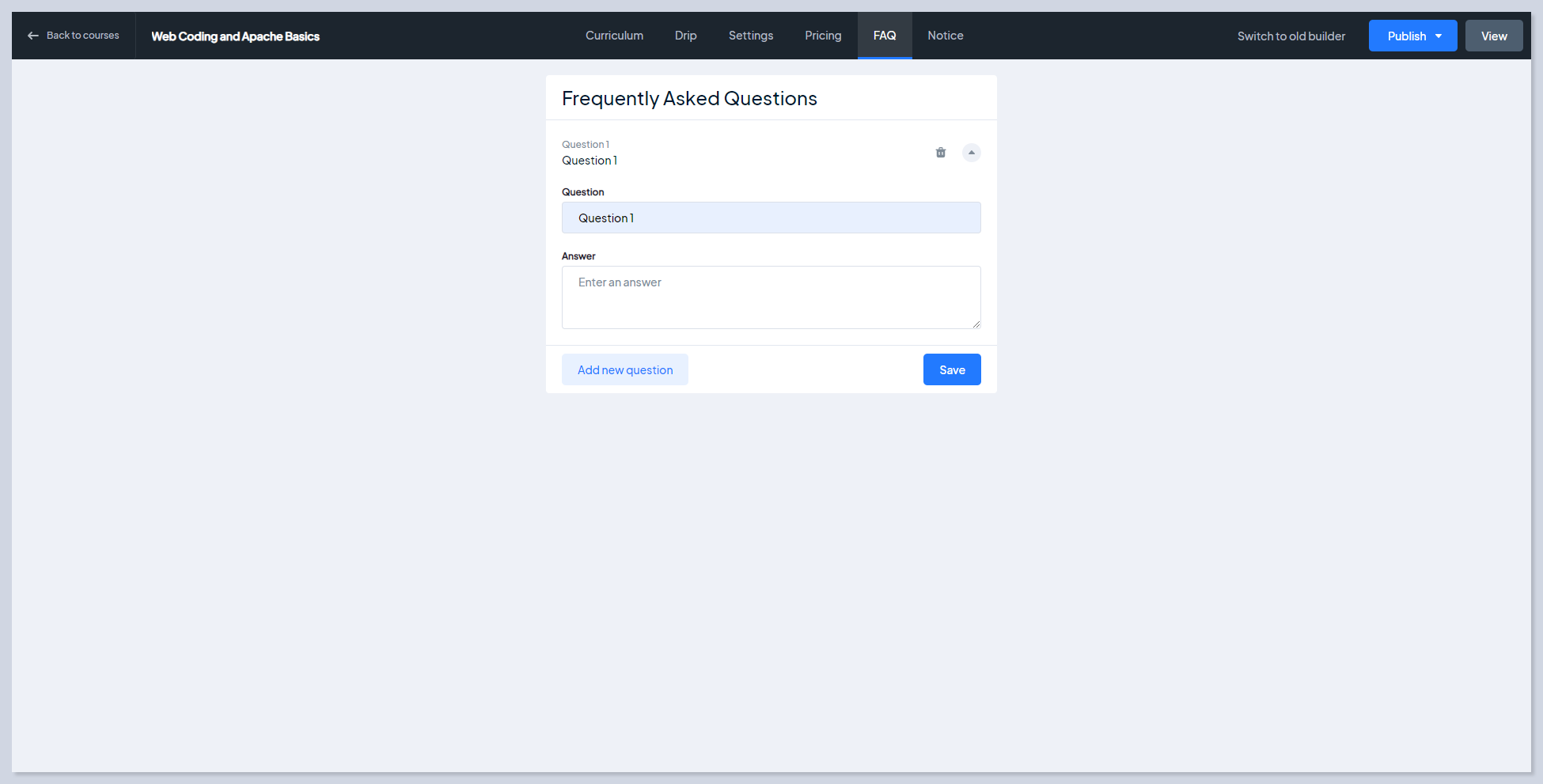
Task: Click the View button
Action: (1493, 36)
